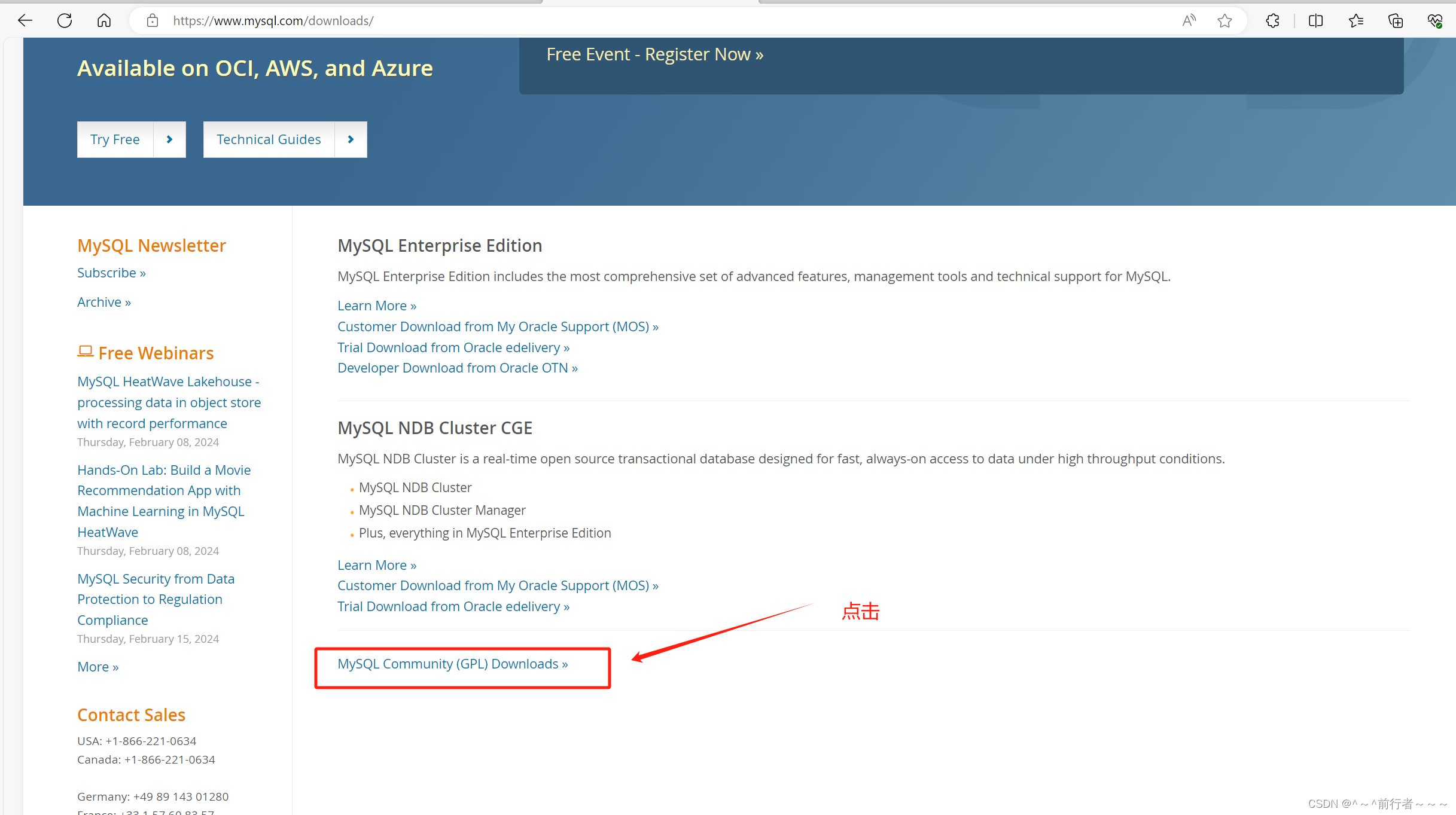View site info via the lock icon
The width and height of the screenshot is (1456, 815).
tap(153, 21)
